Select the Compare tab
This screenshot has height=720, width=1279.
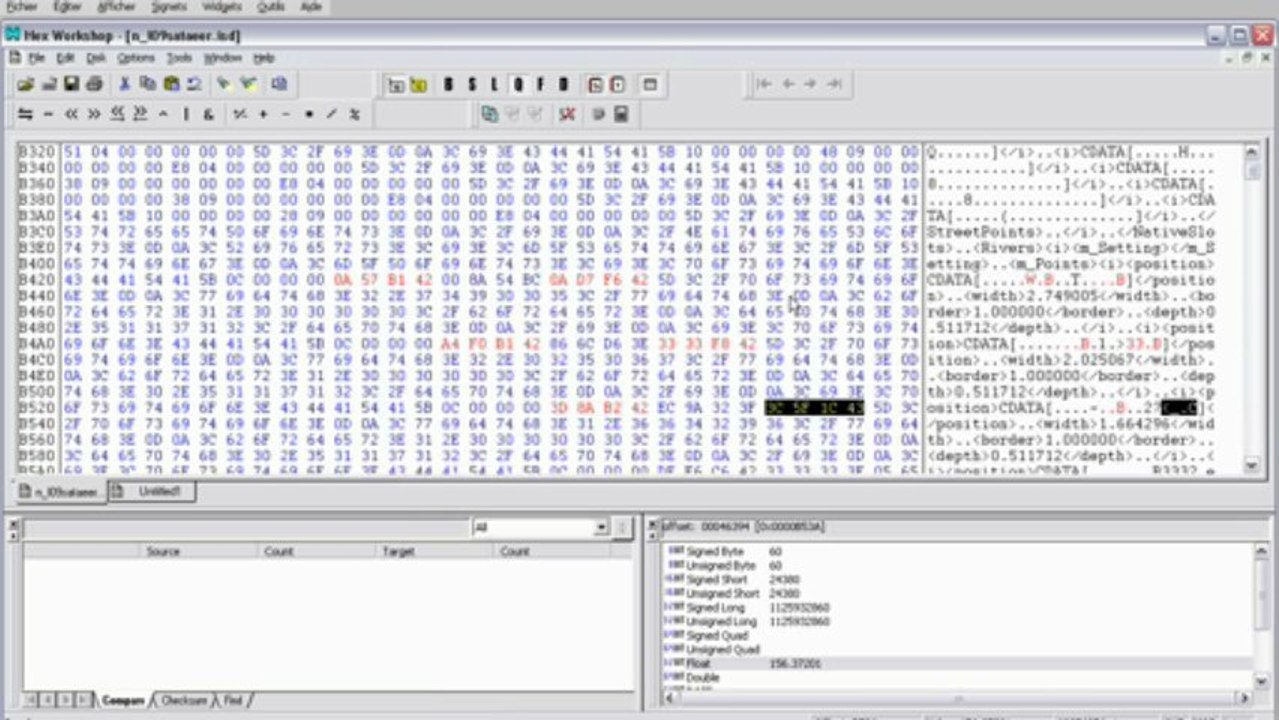[123, 700]
